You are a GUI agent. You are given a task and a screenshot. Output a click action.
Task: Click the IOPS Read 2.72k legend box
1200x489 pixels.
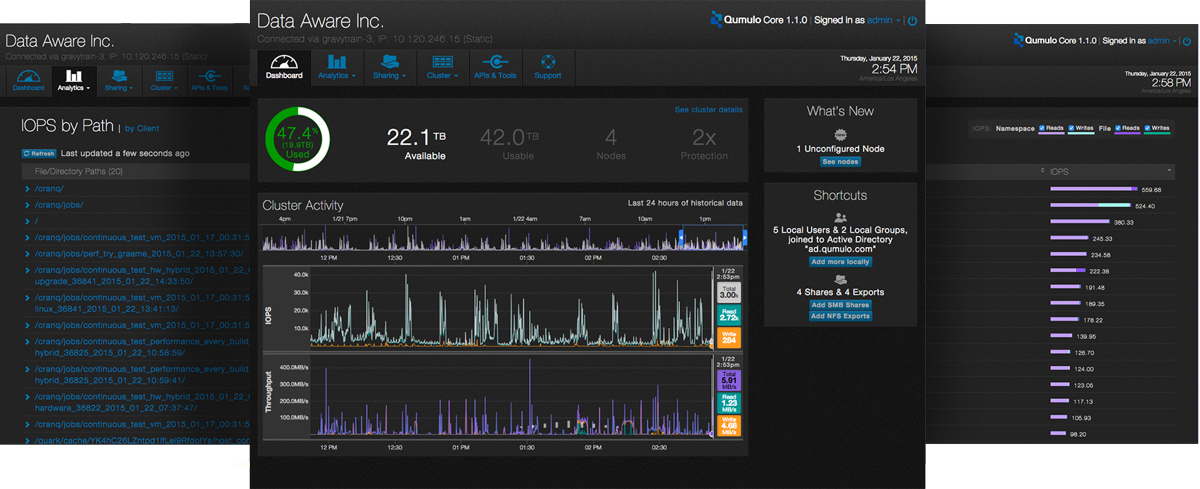tap(729, 314)
